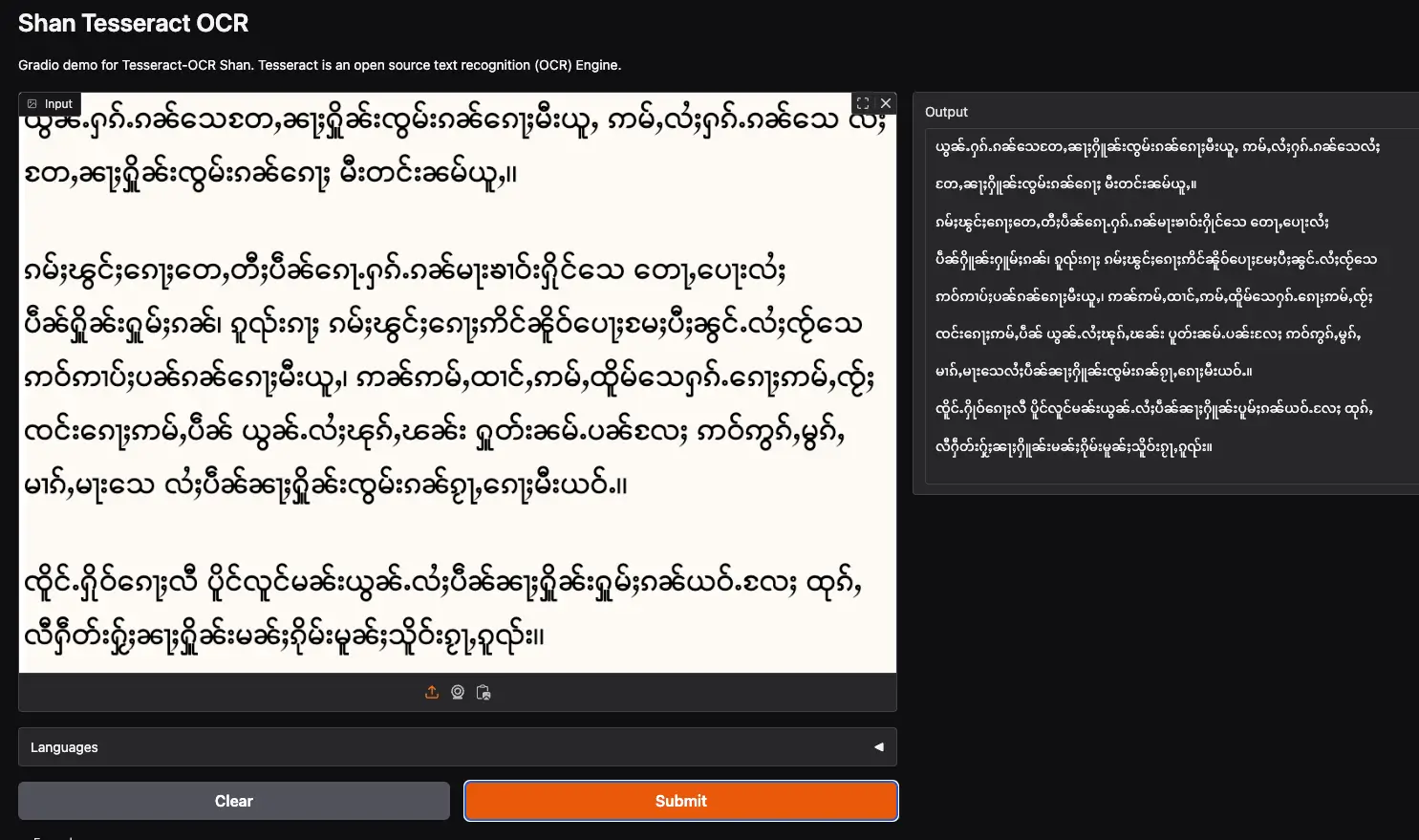Click the Languages section label
1419x840 pixels.
(64, 747)
